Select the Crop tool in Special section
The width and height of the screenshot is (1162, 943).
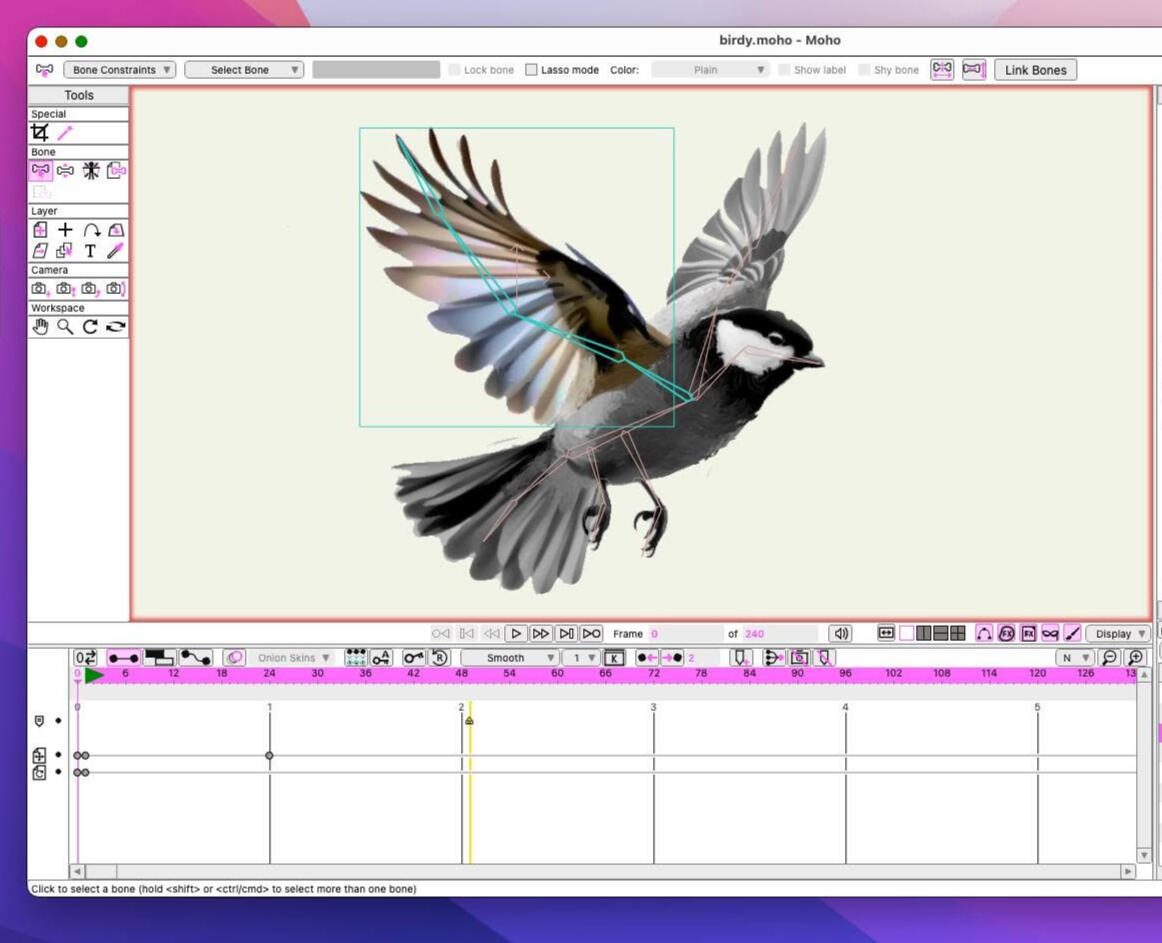[40, 133]
